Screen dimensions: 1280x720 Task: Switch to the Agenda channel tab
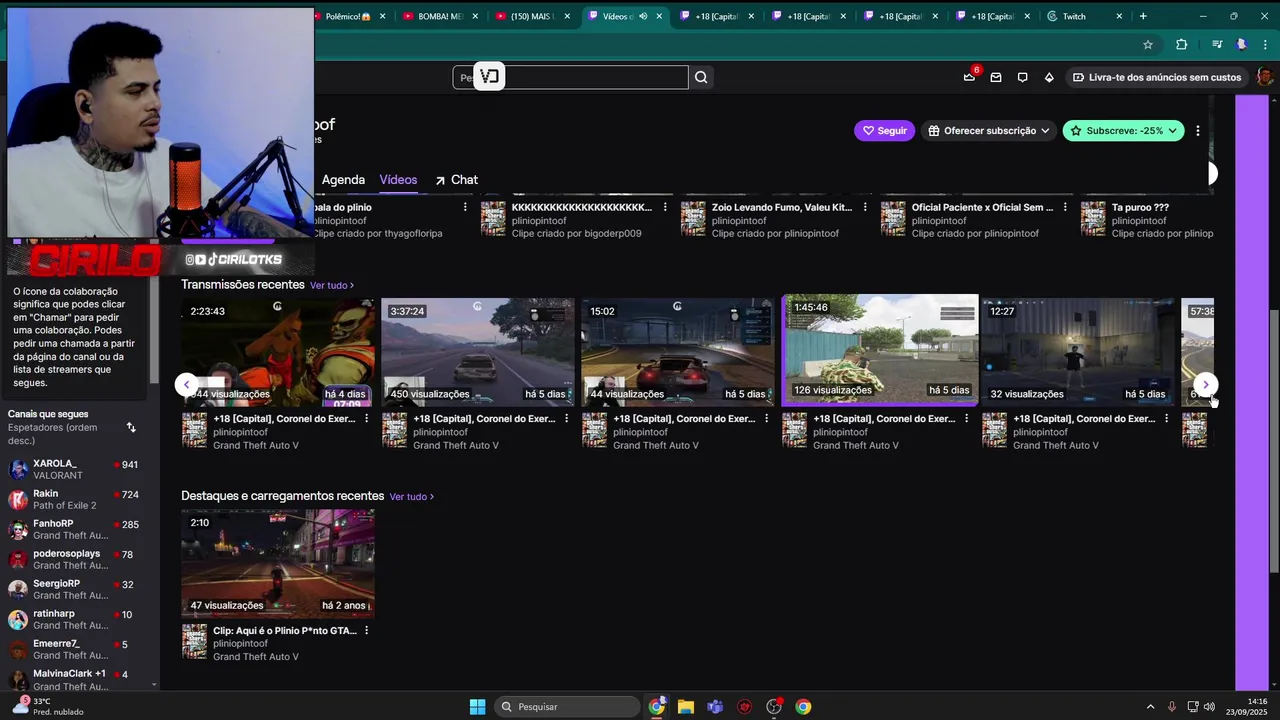tap(343, 180)
